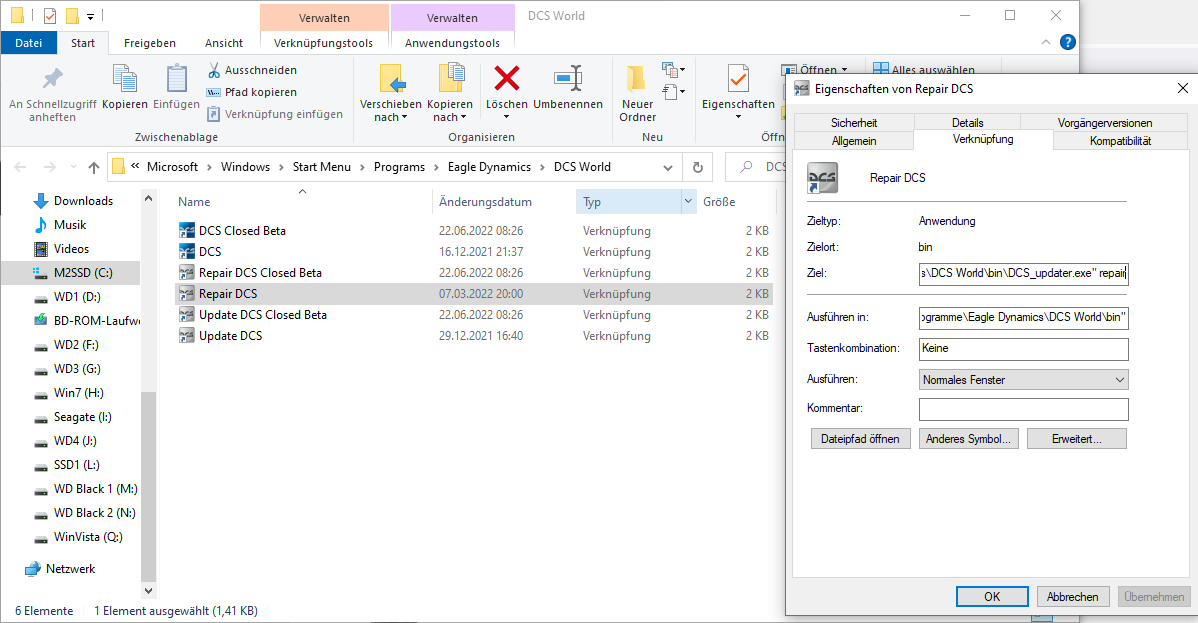Click Alles auswählen in ribbon
Screen dimensions: 1198x623
click(x=924, y=70)
